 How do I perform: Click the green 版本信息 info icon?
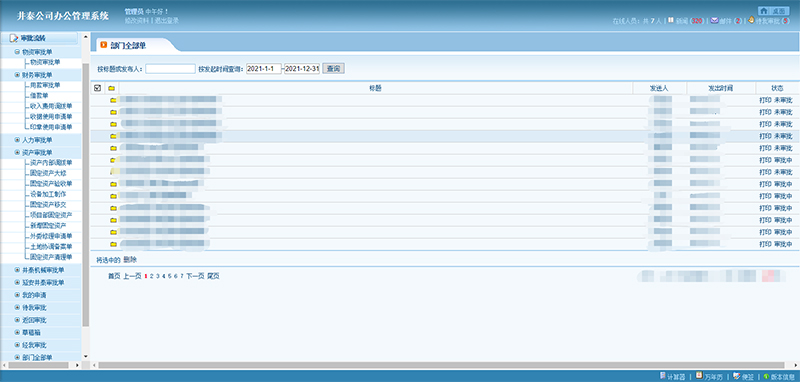click(766, 377)
